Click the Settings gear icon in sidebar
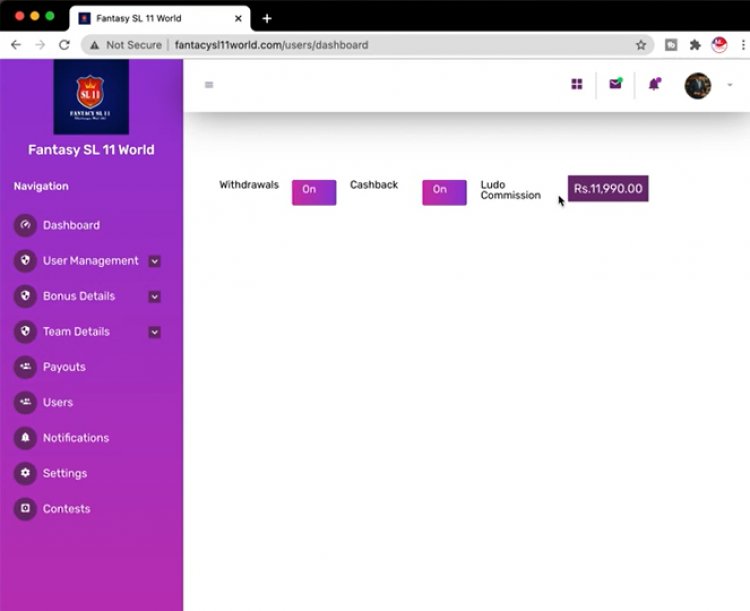 [25, 473]
